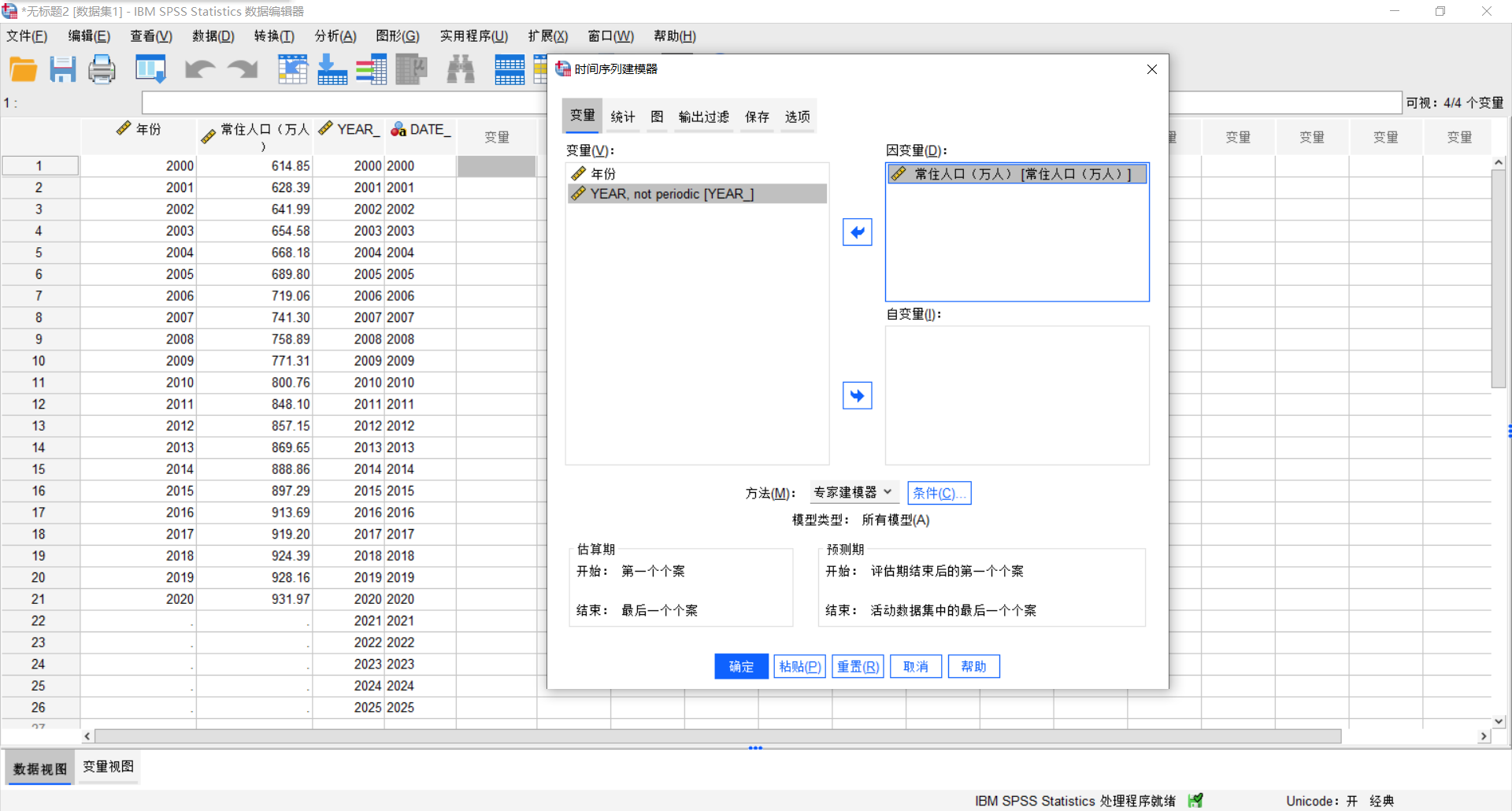Open the 输出过滤 tab
This screenshot has height=811, width=1512.
[704, 117]
